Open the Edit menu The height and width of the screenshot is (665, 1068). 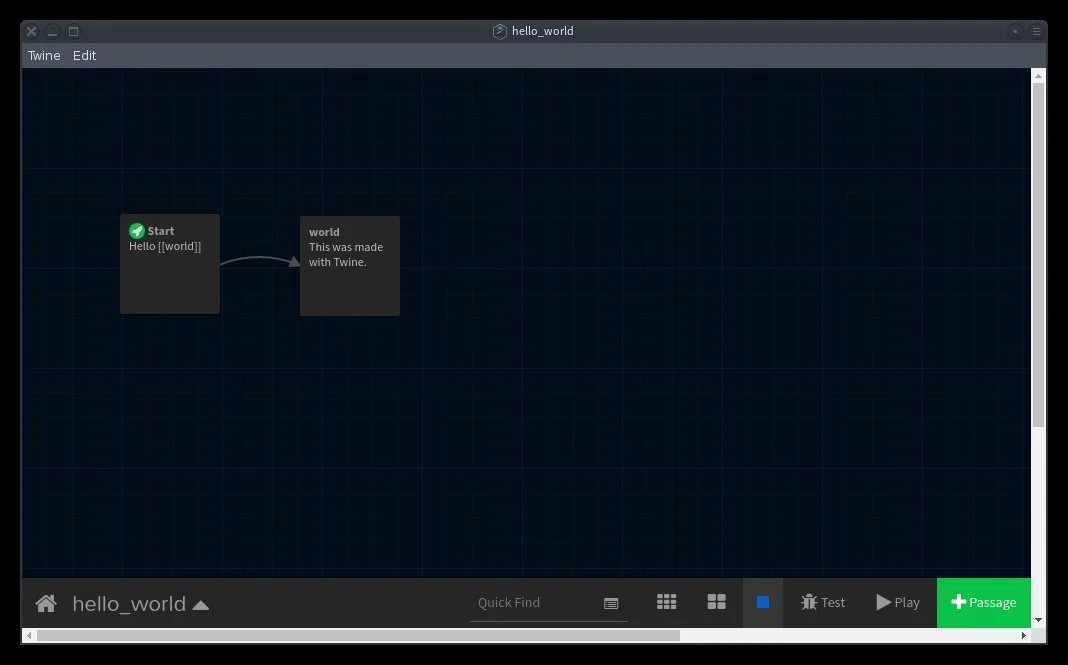(x=85, y=56)
